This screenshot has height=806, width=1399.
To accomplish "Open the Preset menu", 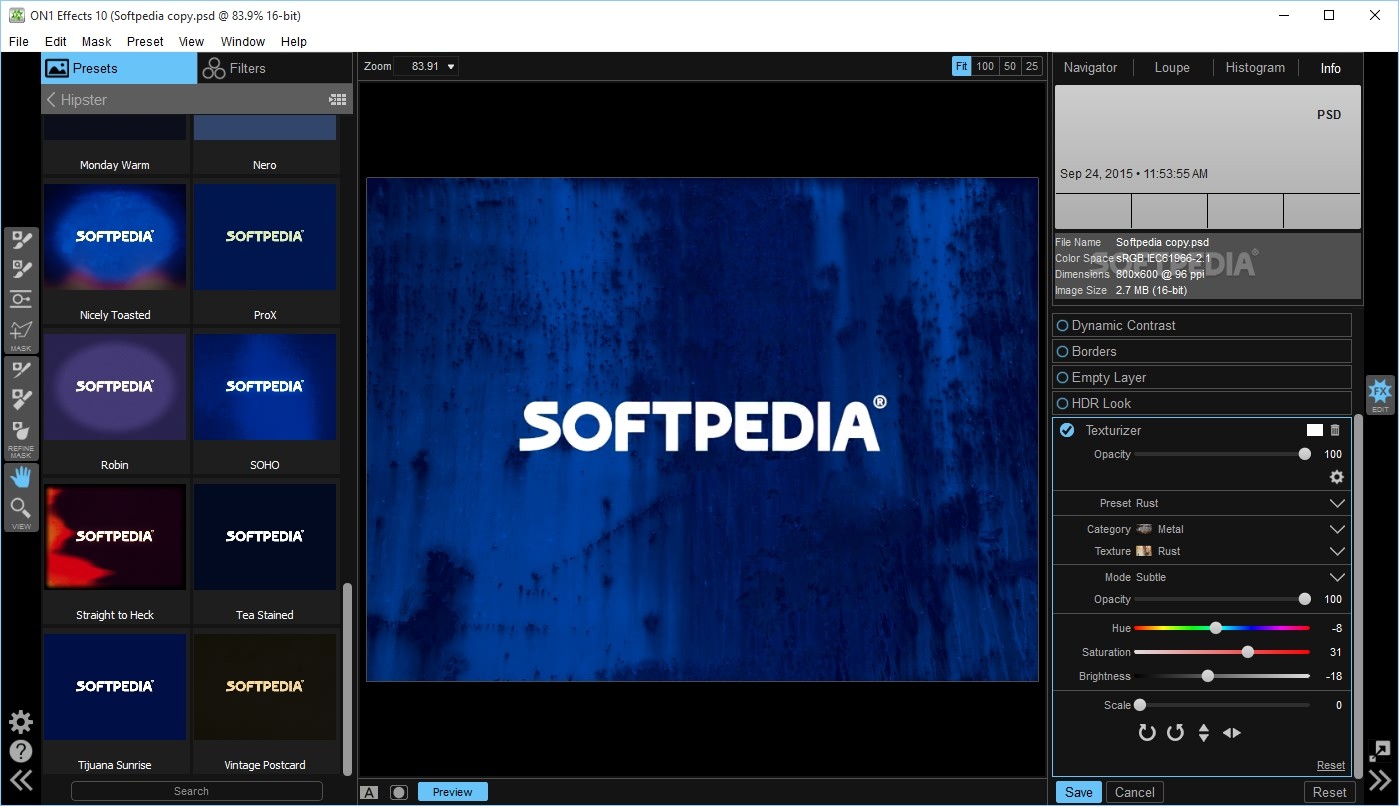I will click(145, 42).
